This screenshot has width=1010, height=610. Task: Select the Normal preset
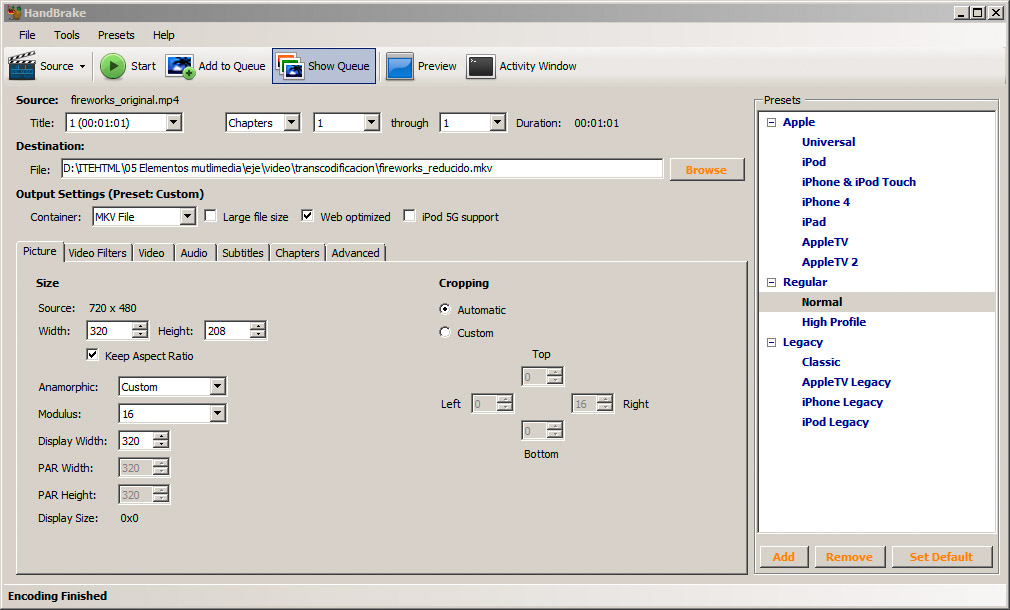[822, 301]
